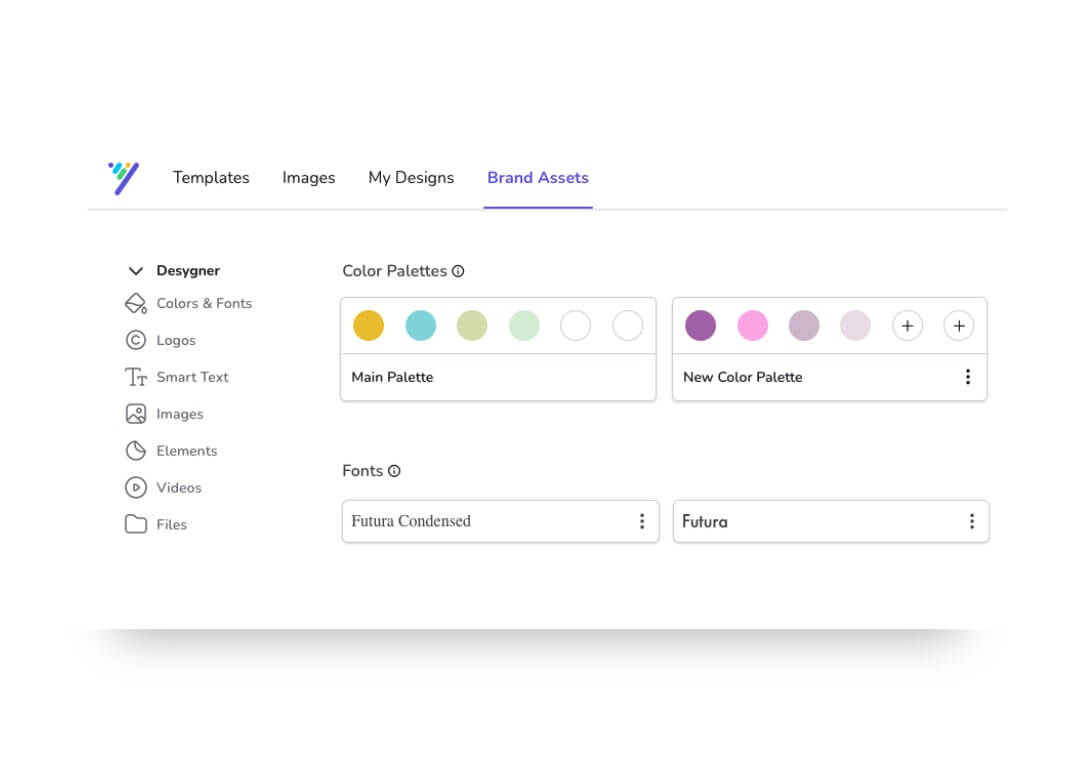Viewport: 1073px width, 779px height.
Task: Open the Elements pie icon
Action: [135, 451]
